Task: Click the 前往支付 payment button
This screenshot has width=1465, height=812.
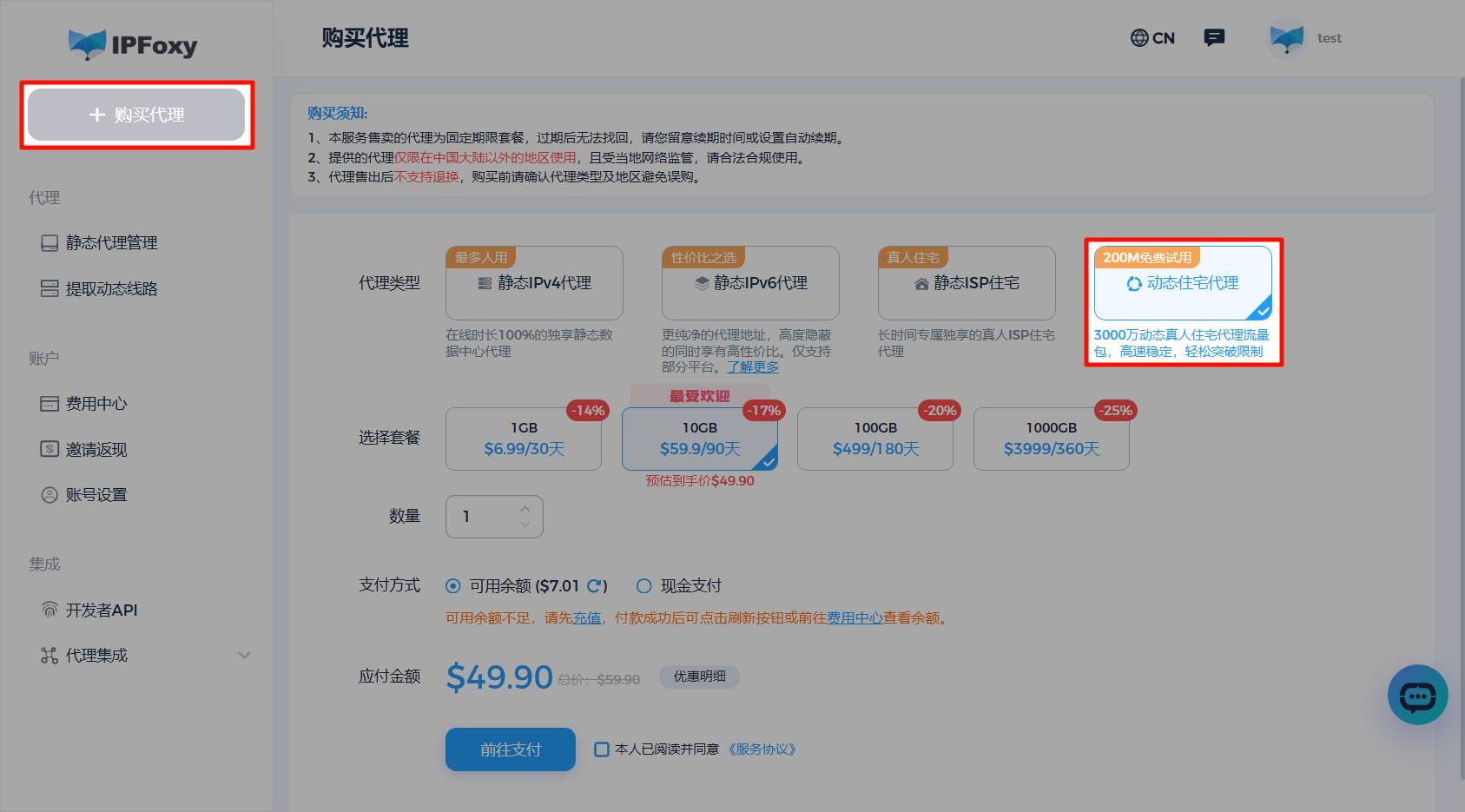Action: click(x=510, y=749)
